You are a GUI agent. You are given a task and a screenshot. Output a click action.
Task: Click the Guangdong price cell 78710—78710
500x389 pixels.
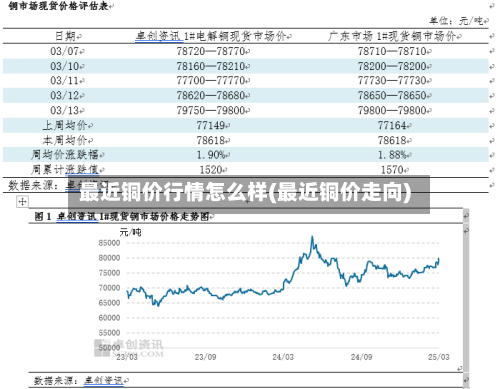(392, 51)
